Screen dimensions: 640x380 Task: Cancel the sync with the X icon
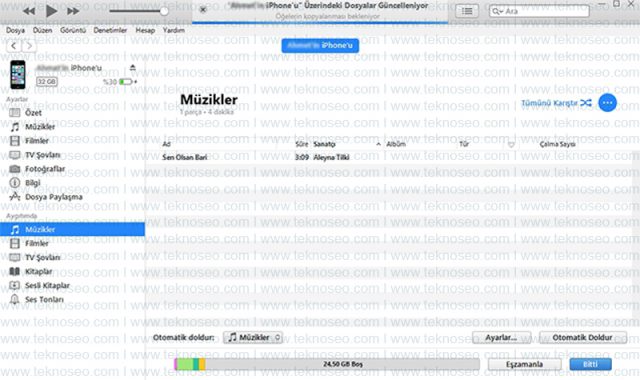(203, 9)
